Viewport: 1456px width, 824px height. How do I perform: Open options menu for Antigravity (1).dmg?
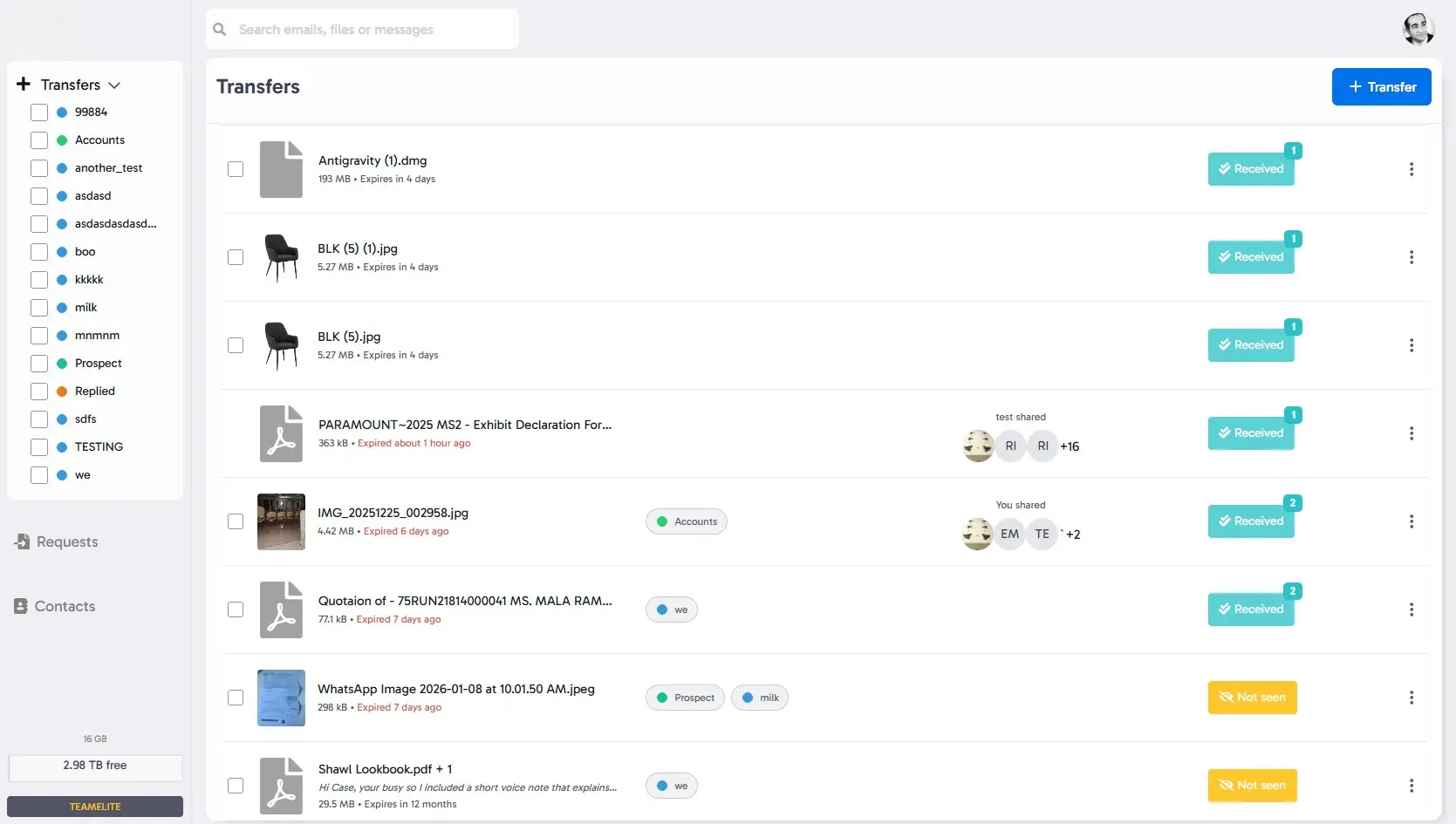[x=1411, y=169]
